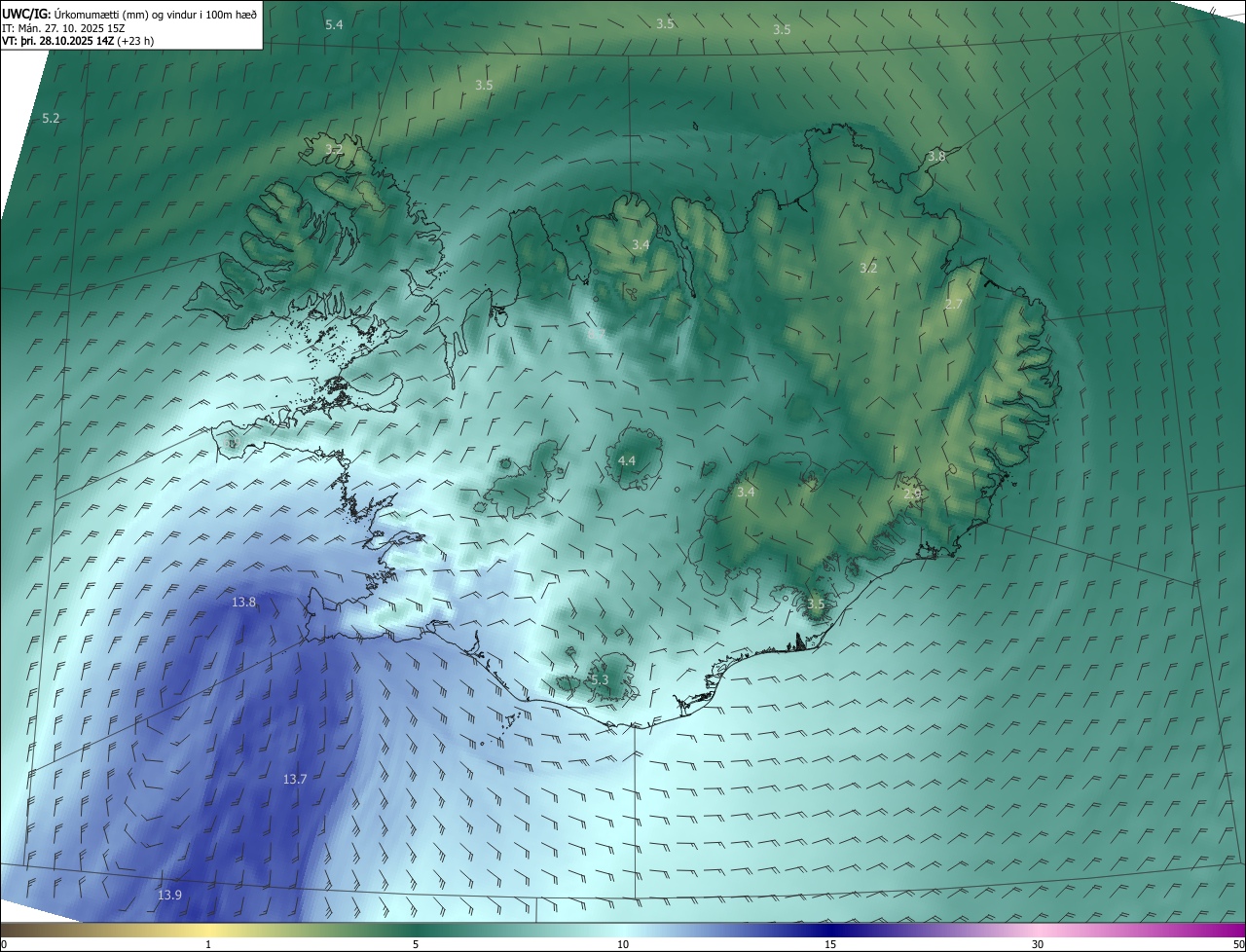Image resolution: width=1246 pixels, height=952 pixels.
Task: Click the 5.2 value label
Action: [51, 118]
